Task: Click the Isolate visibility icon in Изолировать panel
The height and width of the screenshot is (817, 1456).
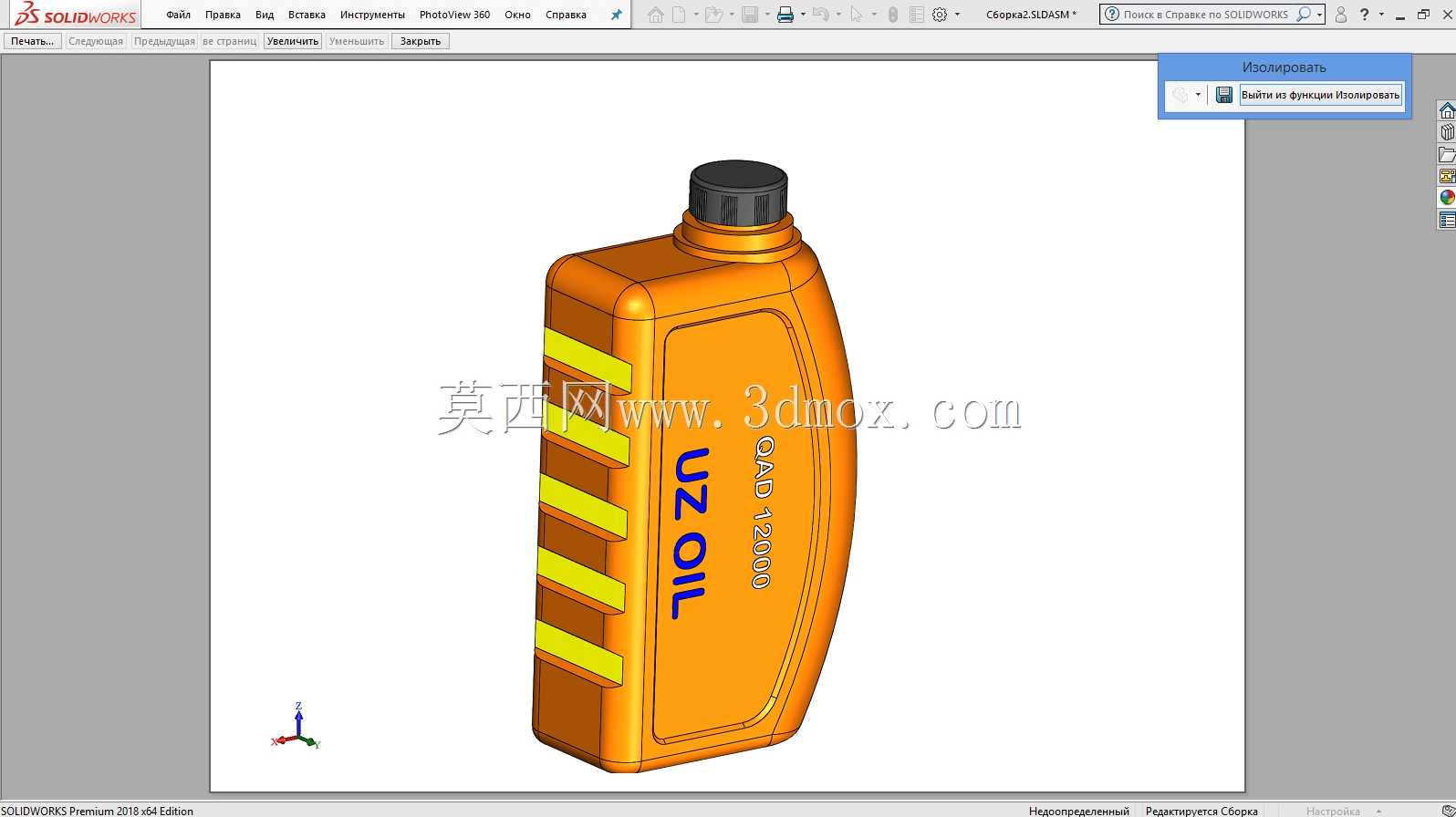Action: click(x=1180, y=95)
